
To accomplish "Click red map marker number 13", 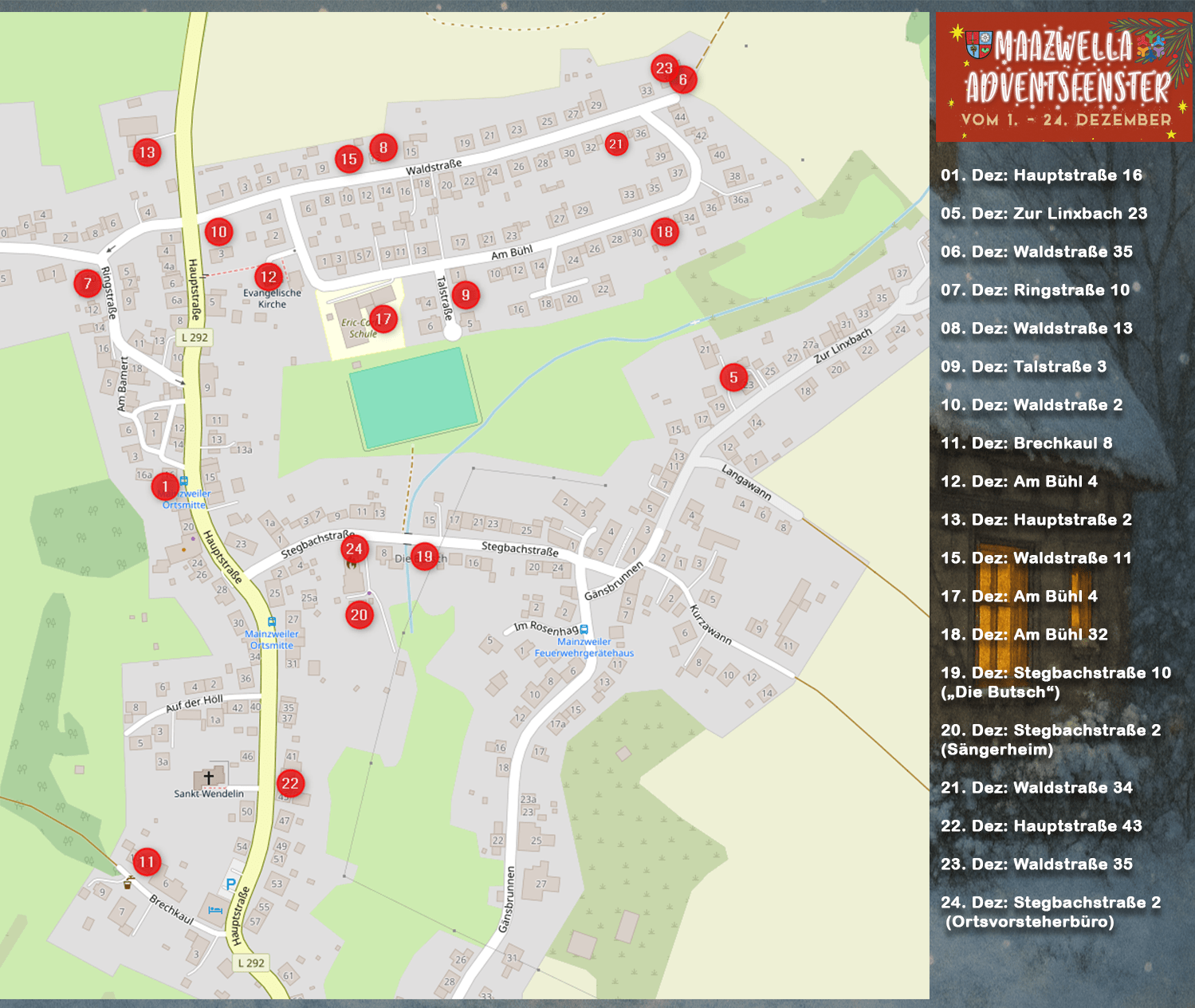I will point(147,152).
